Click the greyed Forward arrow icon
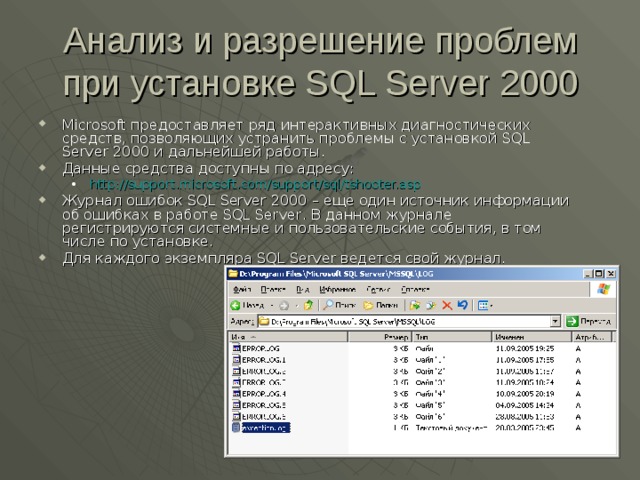The image size is (640, 480). click(x=284, y=305)
